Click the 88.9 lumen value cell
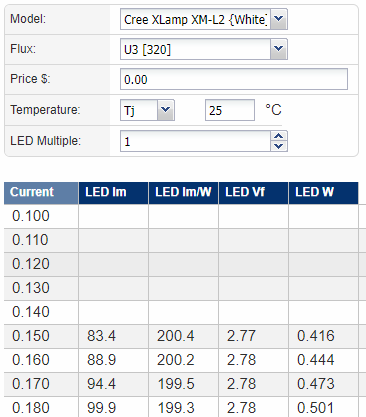The height and width of the screenshot is (417, 366). click(113, 360)
